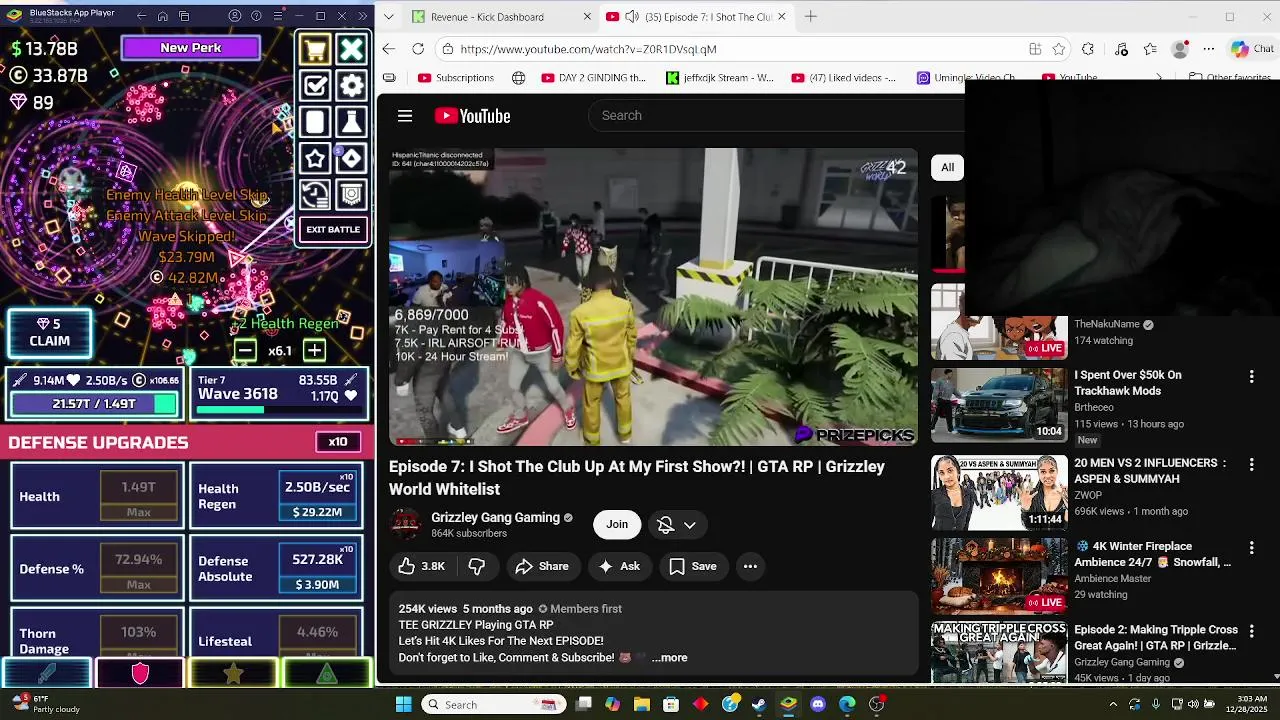Close the game menu with green X
1280x720 pixels.
click(351, 49)
